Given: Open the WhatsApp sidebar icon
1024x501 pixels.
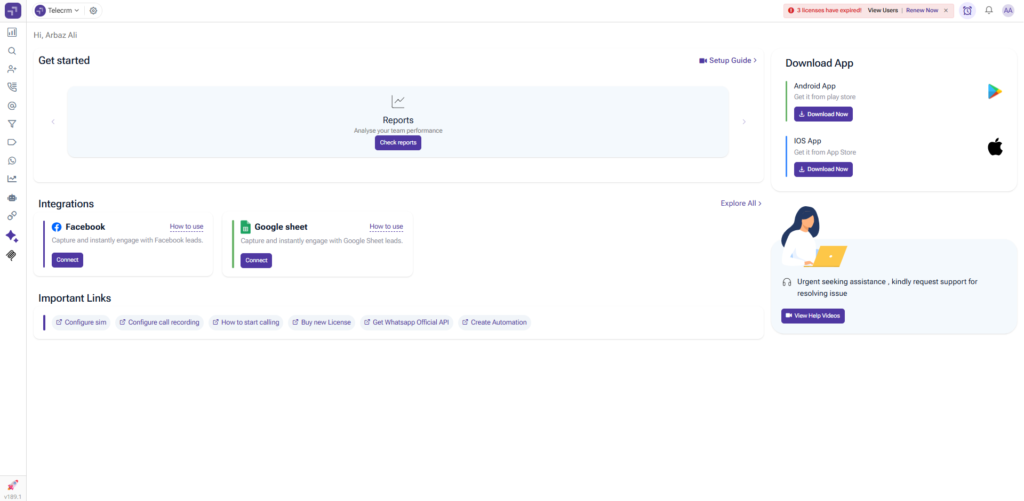Looking at the screenshot, I should tap(12, 161).
